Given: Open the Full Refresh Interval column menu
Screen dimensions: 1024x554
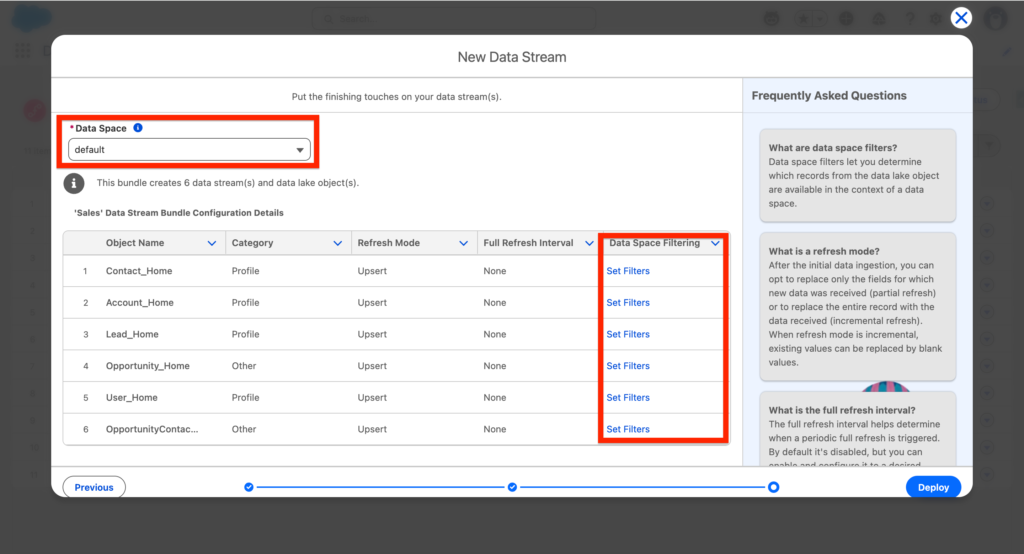Looking at the screenshot, I should pos(589,243).
